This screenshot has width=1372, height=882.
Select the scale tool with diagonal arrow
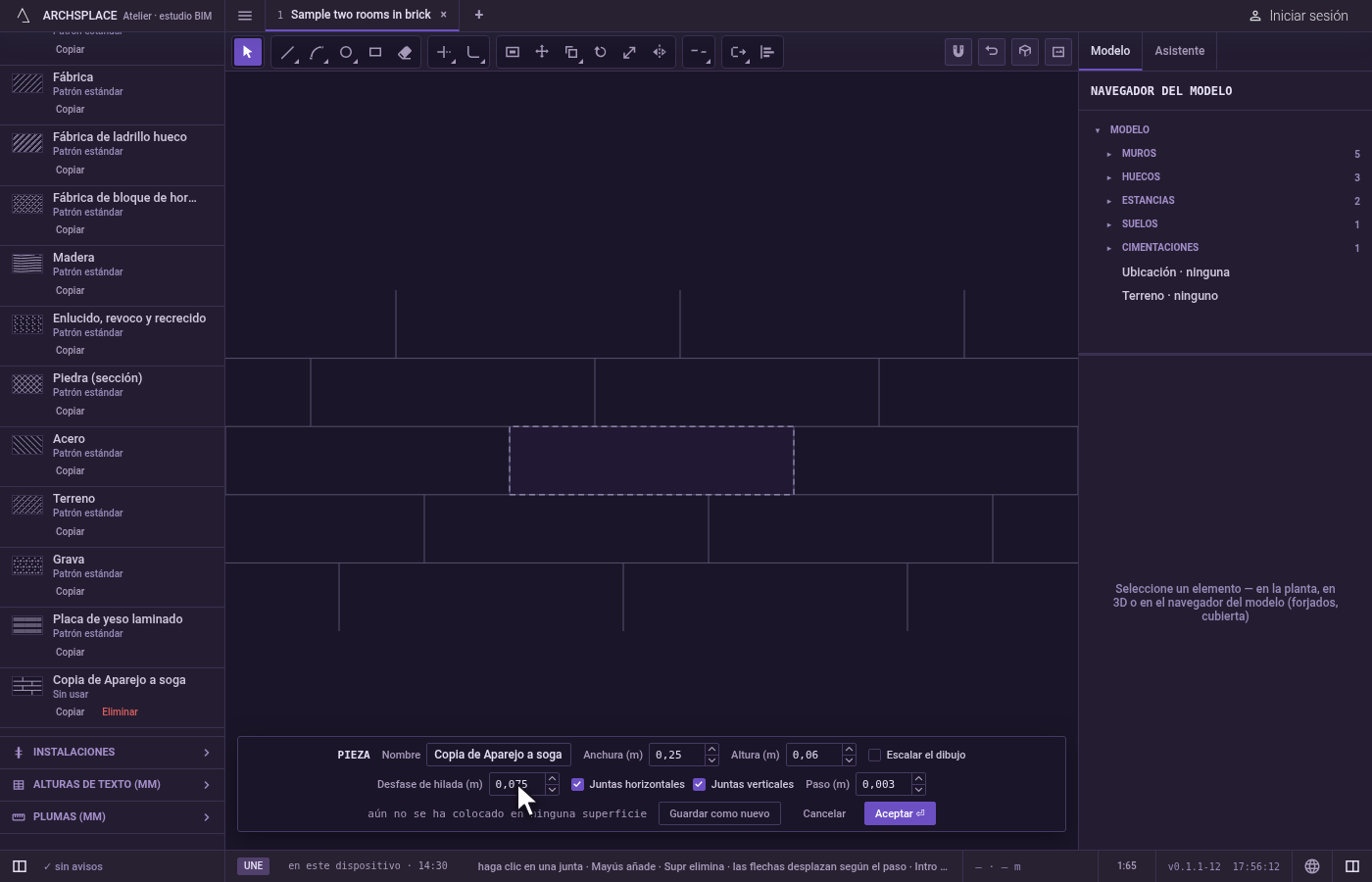point(630,52)
